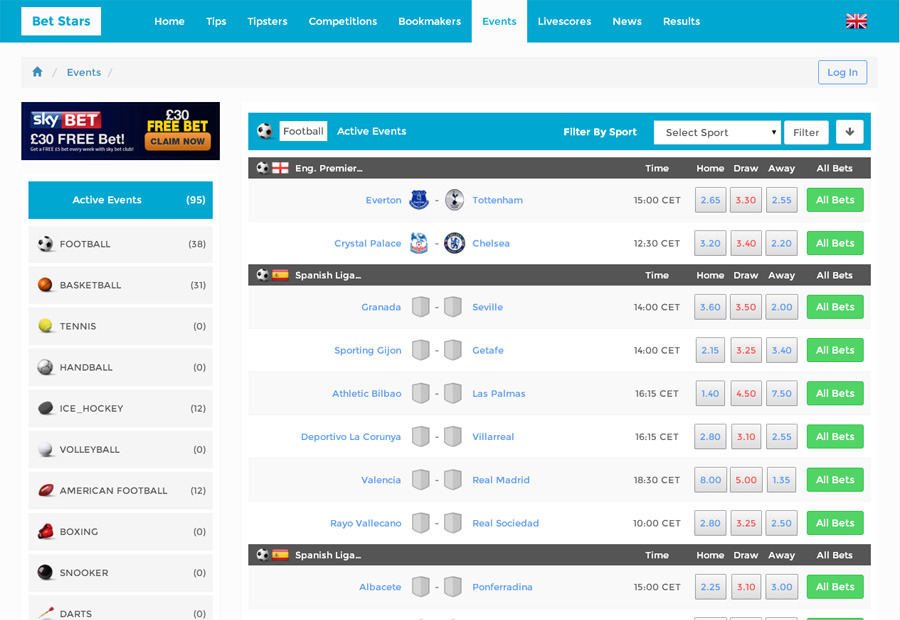Open the Tips menu
Image resolution: width=900 pixels, height=620 pixels.
point(216,21)
